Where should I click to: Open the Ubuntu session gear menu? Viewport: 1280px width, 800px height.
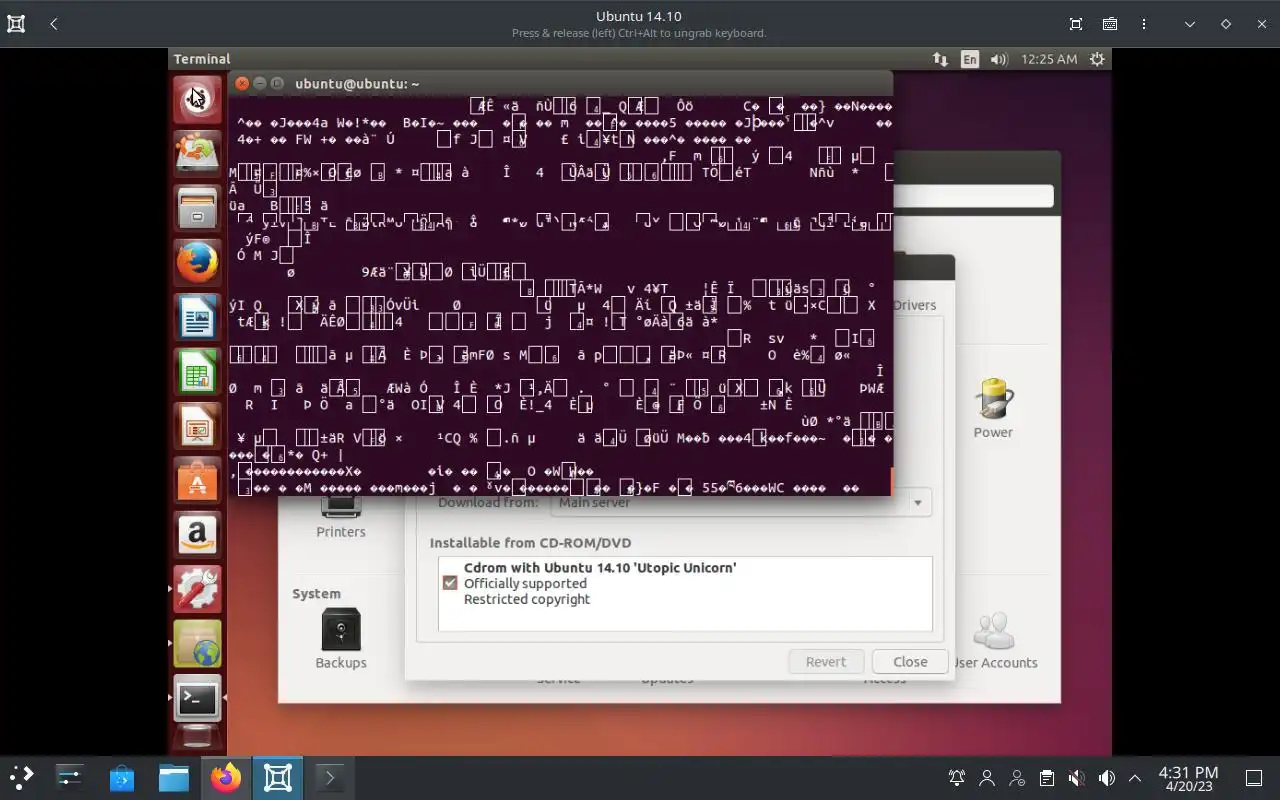[1097, 59]
